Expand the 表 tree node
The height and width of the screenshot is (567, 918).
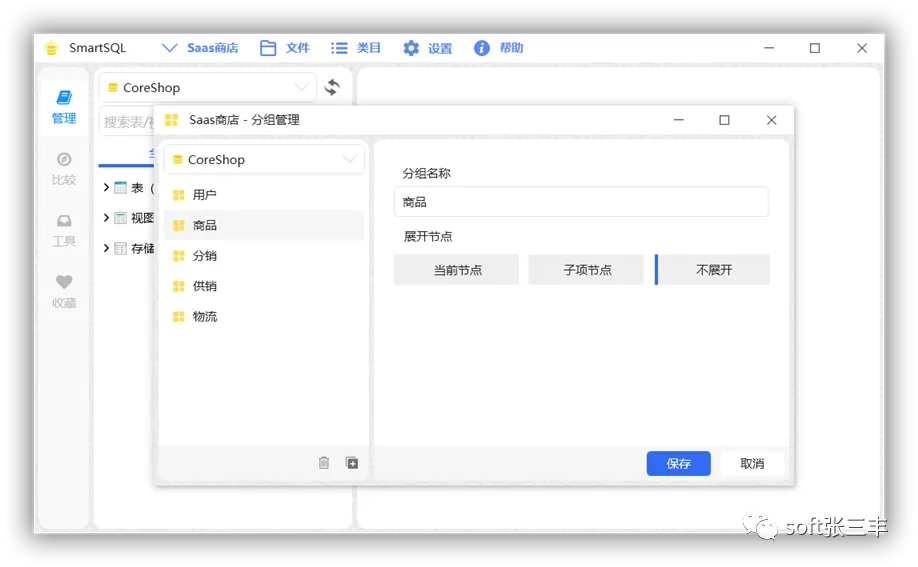[x=106, y=187]
